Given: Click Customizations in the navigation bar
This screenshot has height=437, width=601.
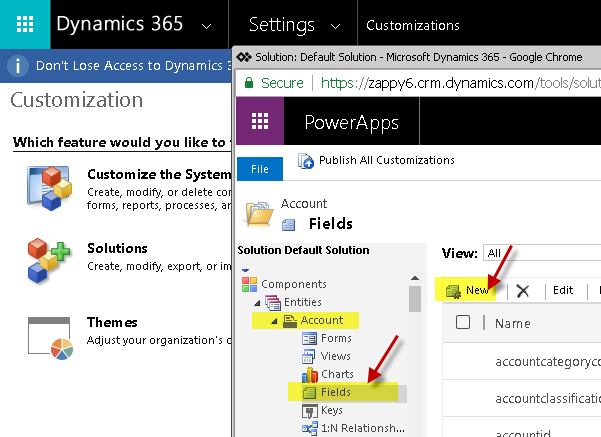Looking at the screenshot, I should (x=412, y=25).
